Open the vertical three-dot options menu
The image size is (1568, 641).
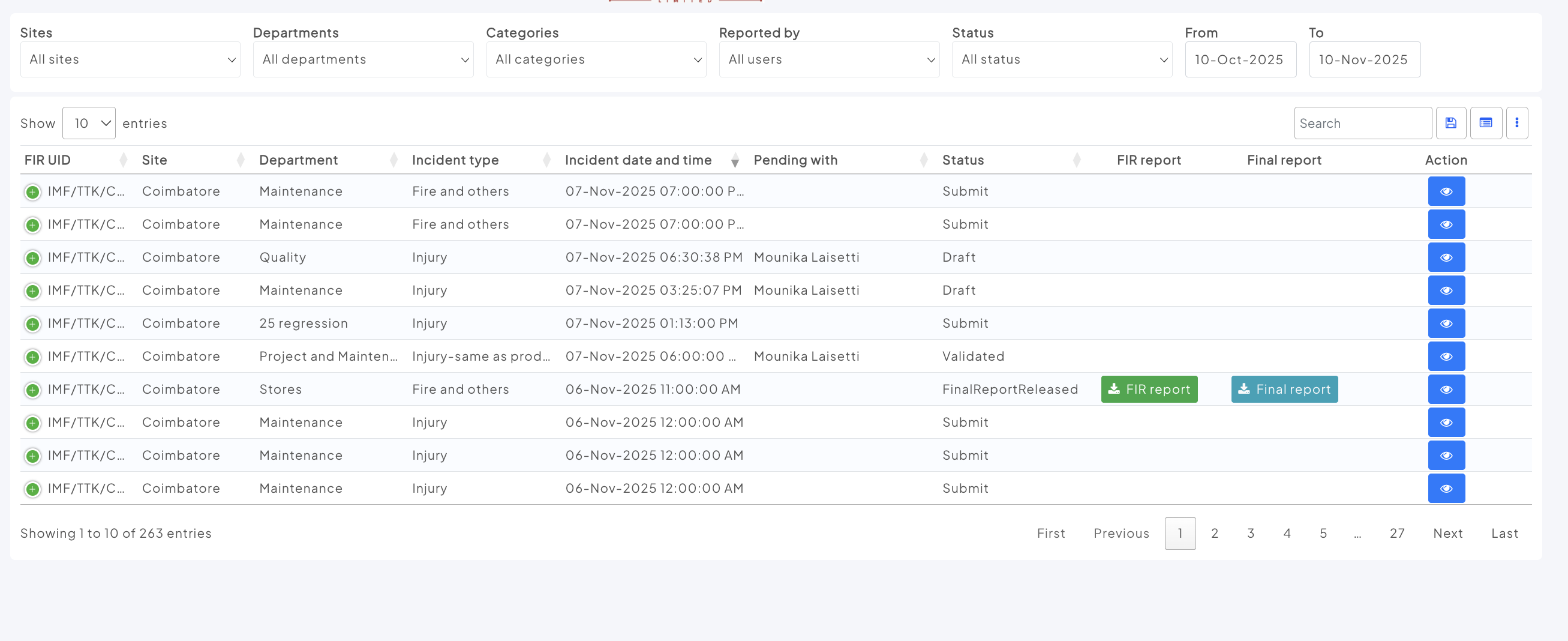pyautogui.click(x=1516, y=123)
